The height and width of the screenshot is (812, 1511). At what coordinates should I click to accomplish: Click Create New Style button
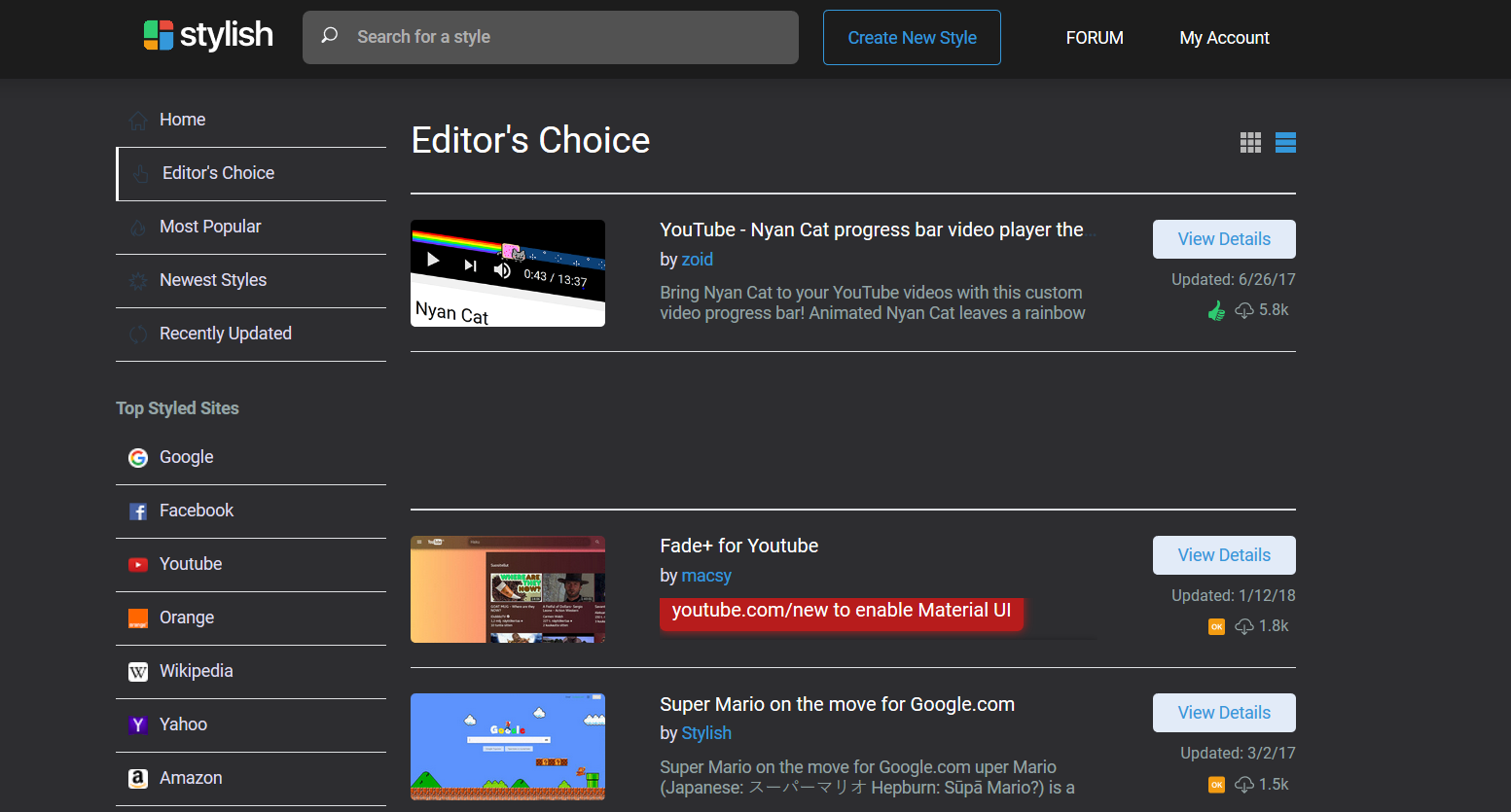(912, 38)
